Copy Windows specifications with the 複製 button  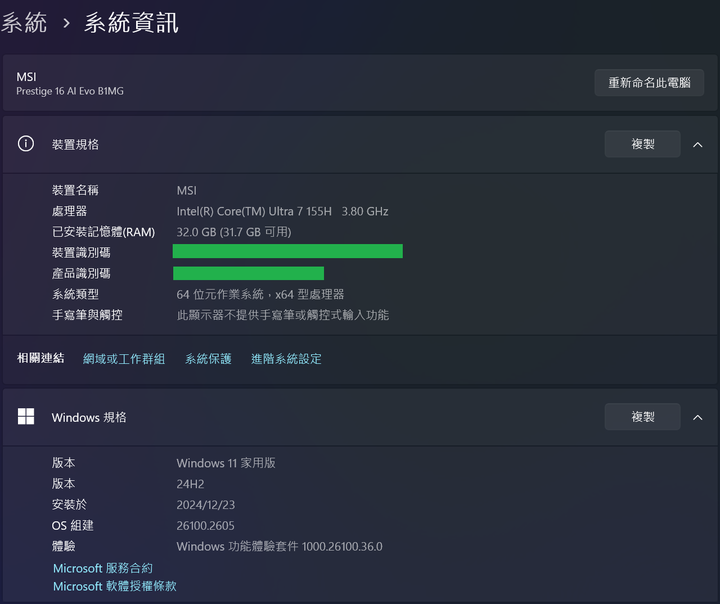(x=642, y=417)
